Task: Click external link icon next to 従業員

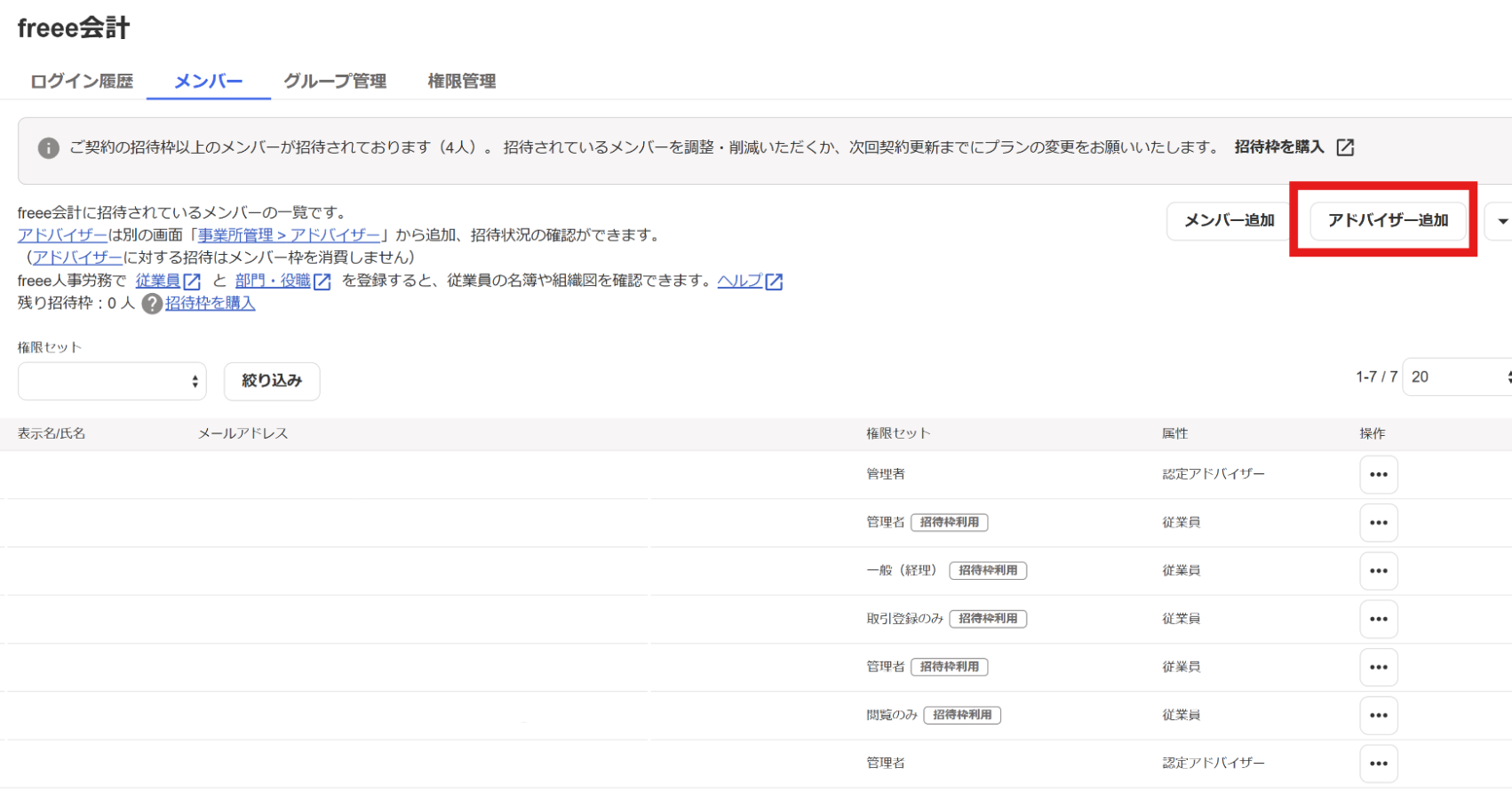Action: (x=192, y=281)
